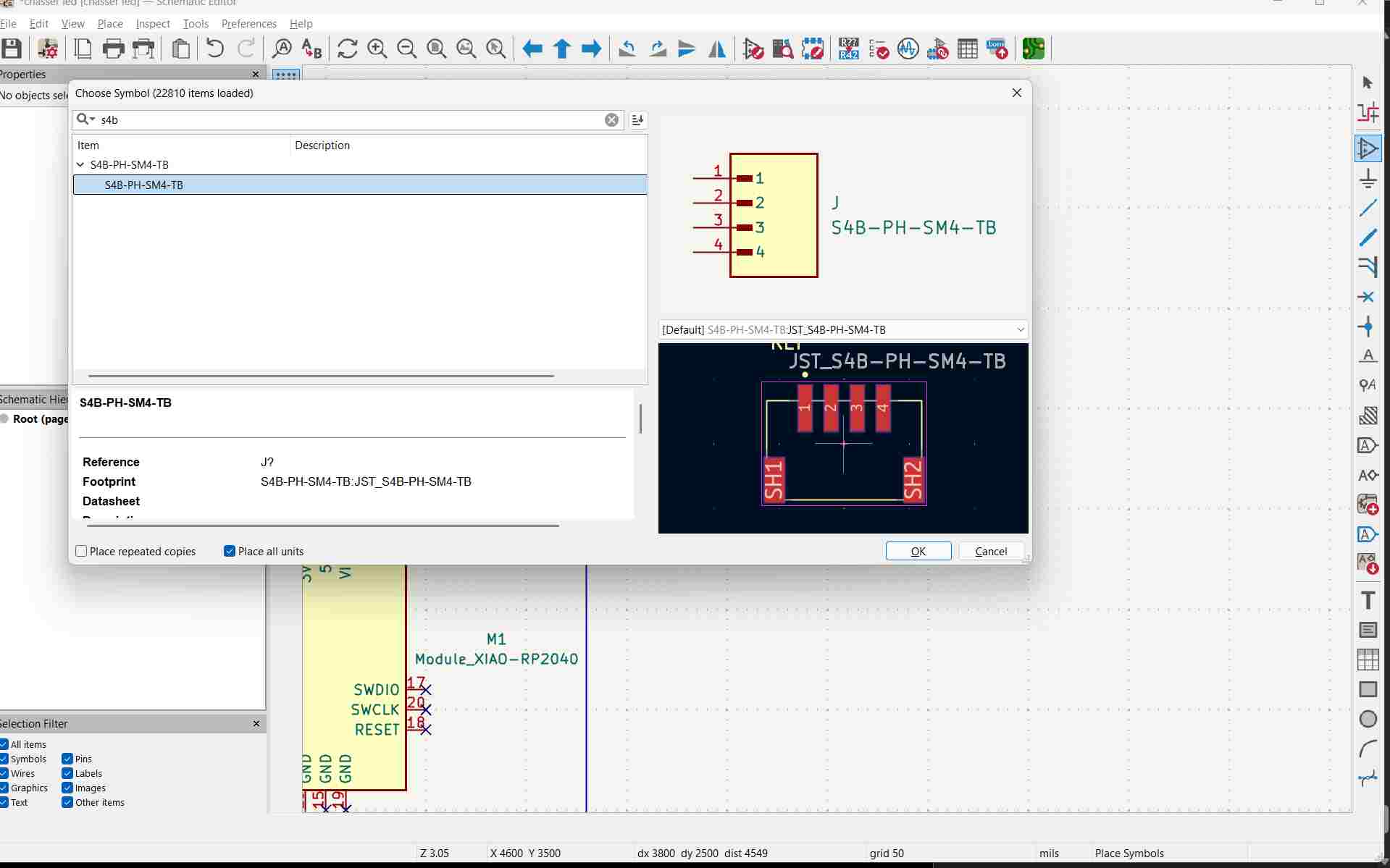This screenshot has width=1390, height=868.
Task: Click the symbol search input field
Action: click(x=348, y=120)
